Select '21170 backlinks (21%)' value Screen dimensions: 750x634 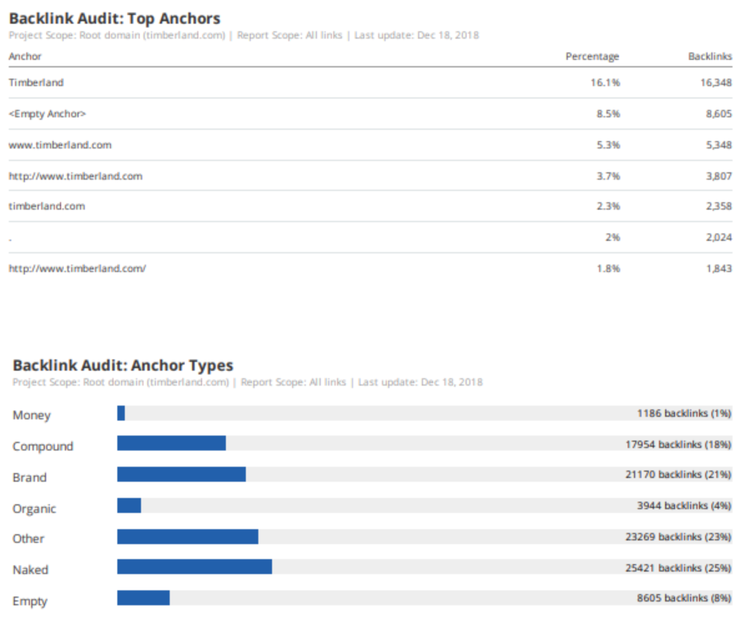tap(678, 475)
